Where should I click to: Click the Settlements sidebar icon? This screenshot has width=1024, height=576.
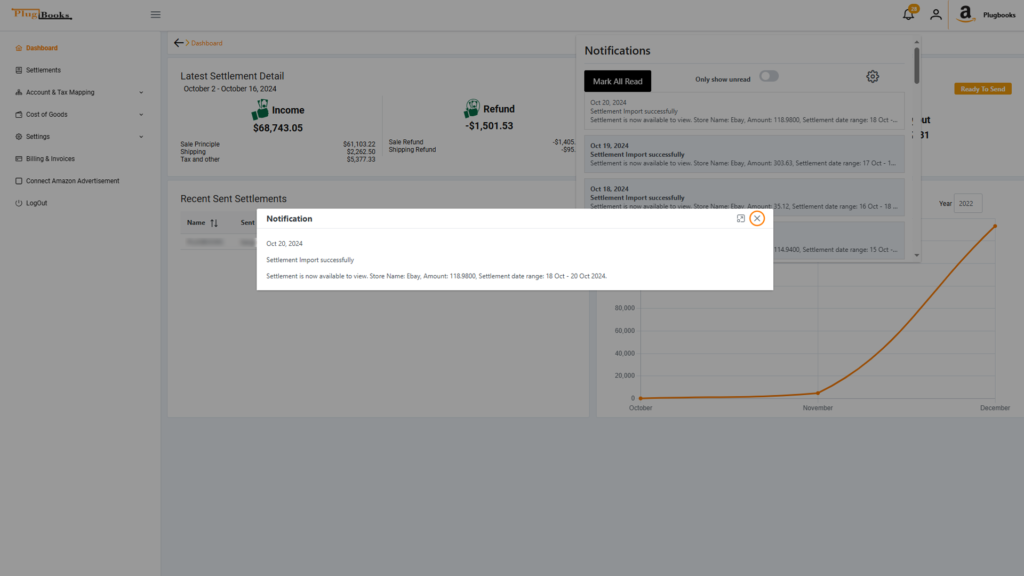18,71
